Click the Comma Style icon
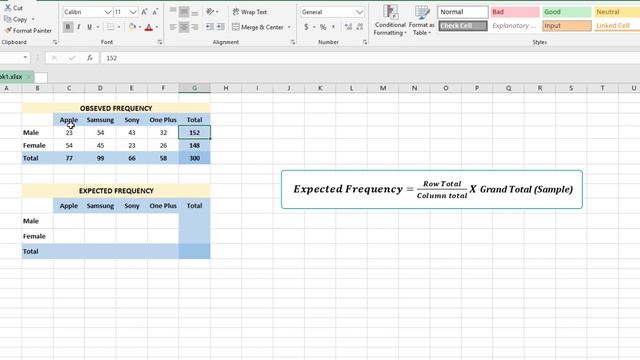The width and height of the screenshot is (640, 360). click(333, 27)
